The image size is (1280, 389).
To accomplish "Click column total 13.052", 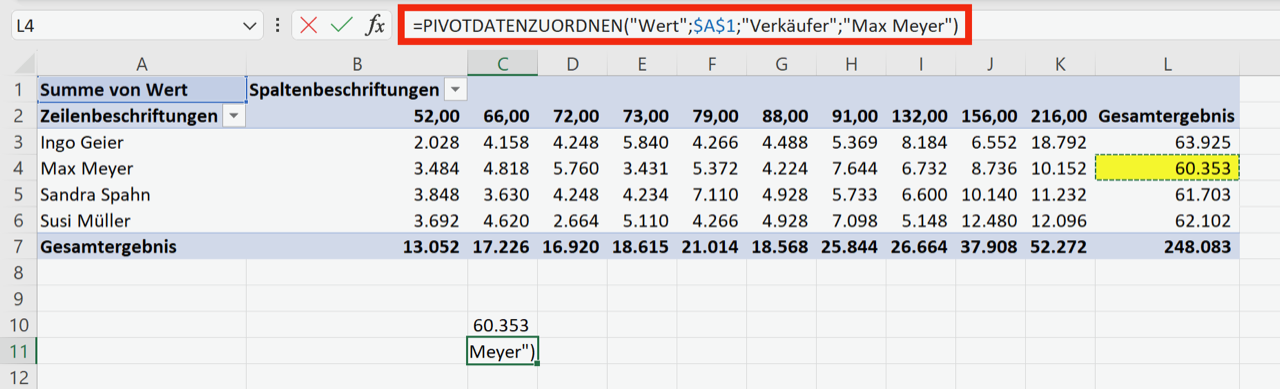I will pos(432,247).
